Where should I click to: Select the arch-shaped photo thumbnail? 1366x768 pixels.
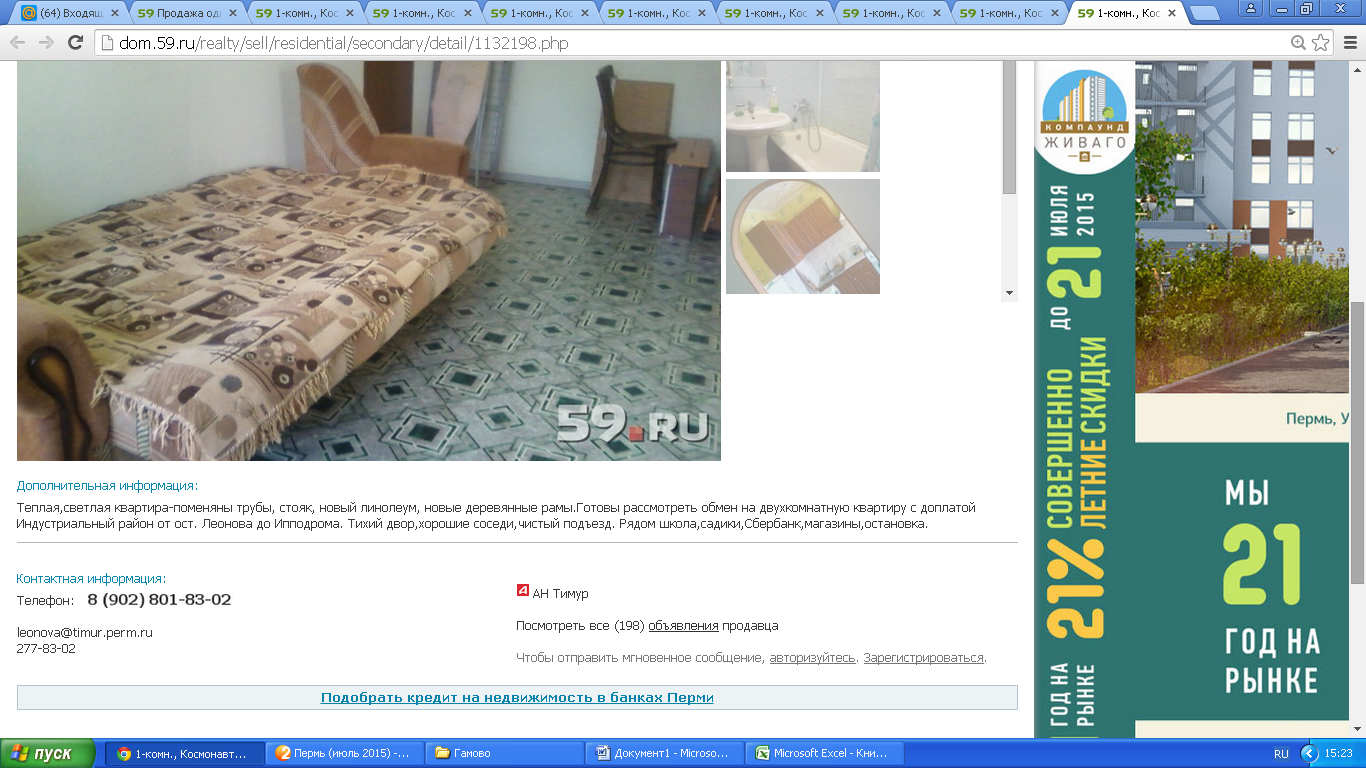[x=803, y=237]
